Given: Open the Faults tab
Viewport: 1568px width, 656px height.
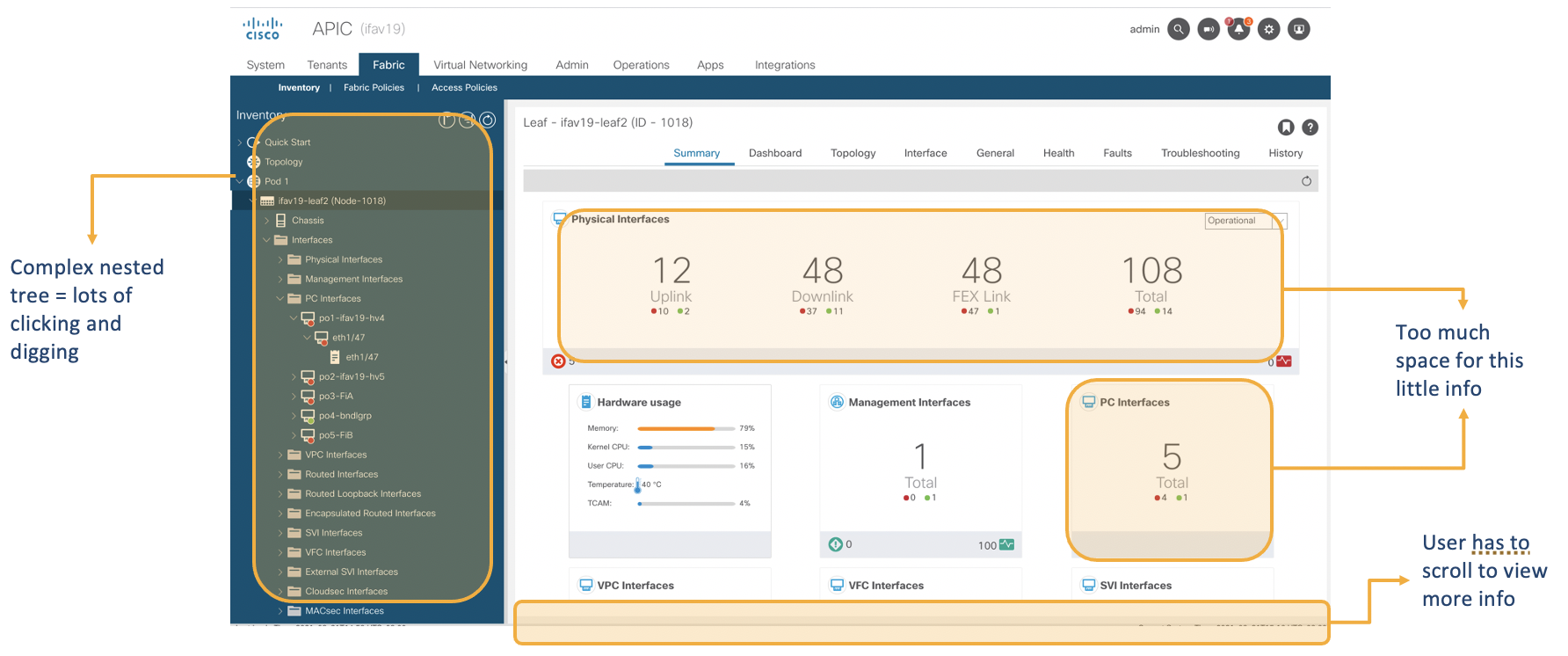Looking at the screenshot, I should [x=1117, y=153].
